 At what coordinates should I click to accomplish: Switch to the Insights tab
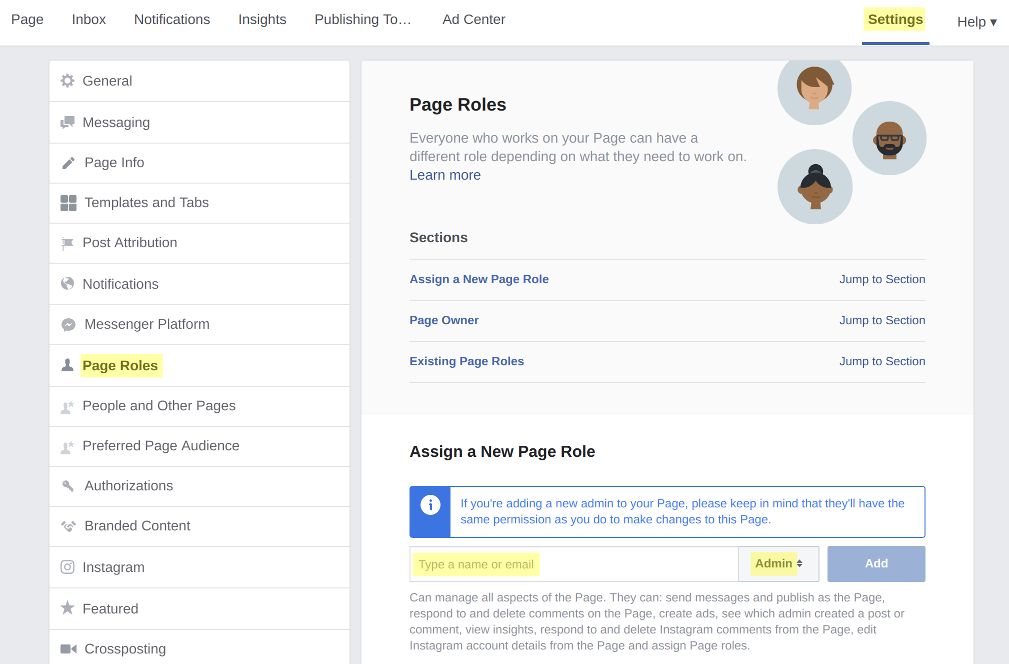[x=262, y=20]
